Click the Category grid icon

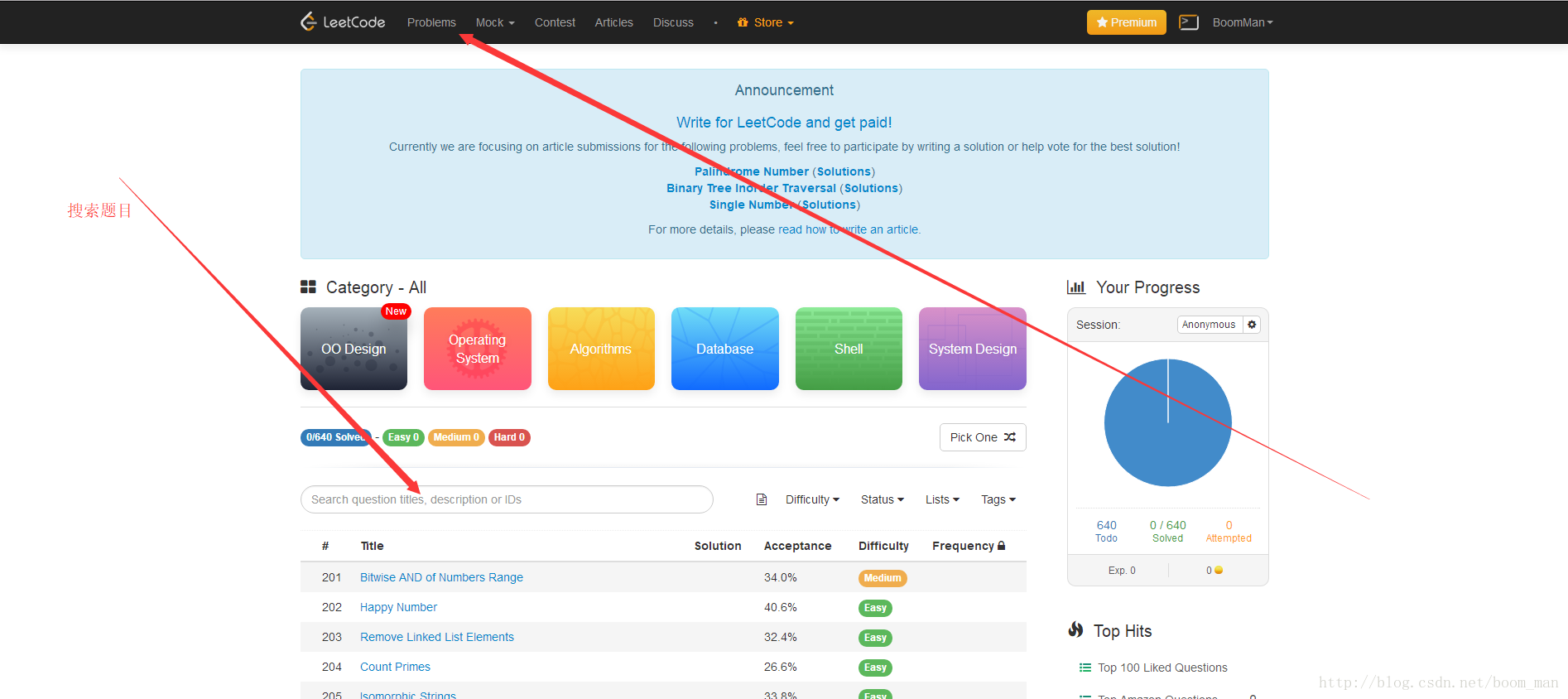[x=308, y=287]
